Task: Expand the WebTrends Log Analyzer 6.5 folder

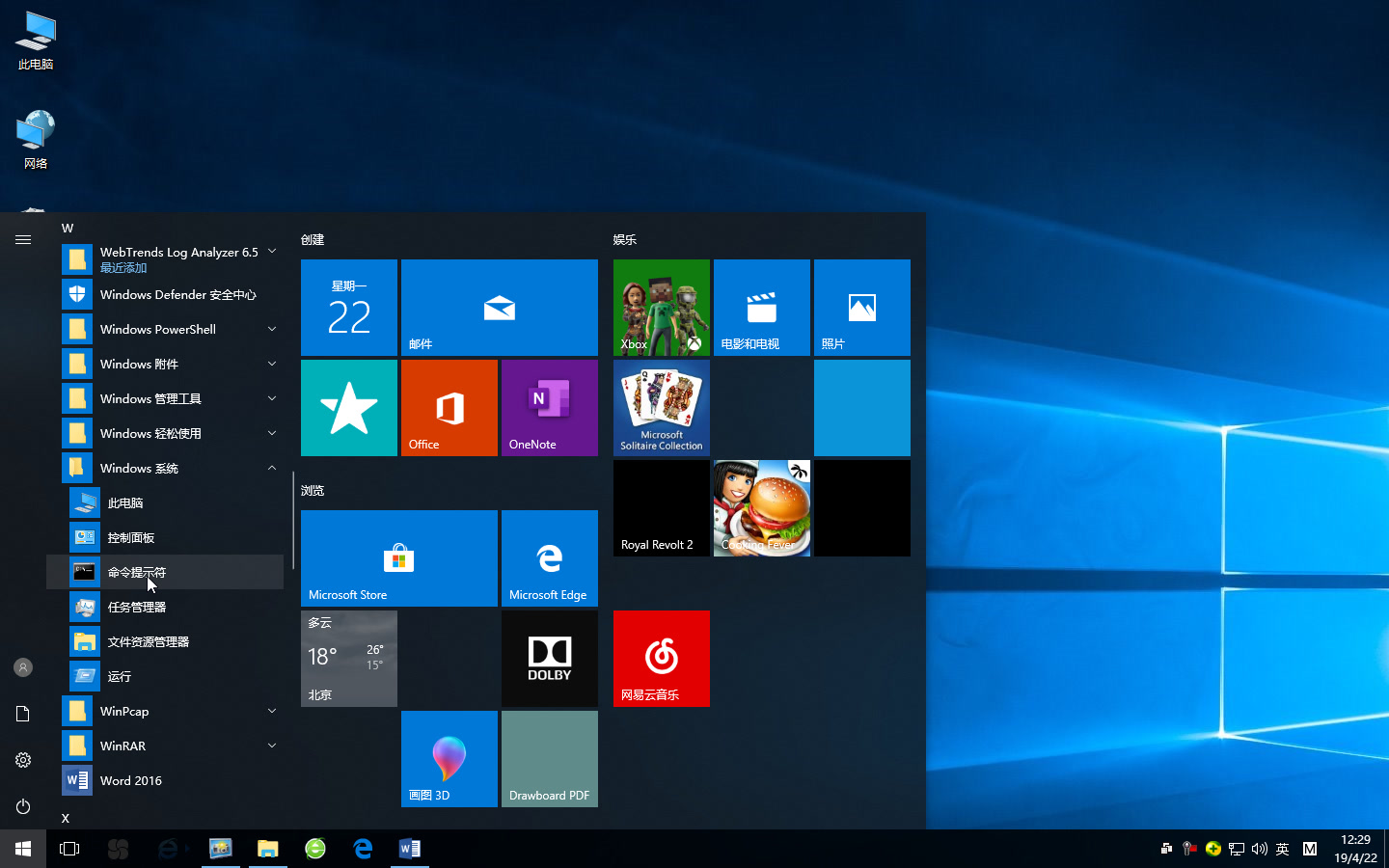Action: 165,258
